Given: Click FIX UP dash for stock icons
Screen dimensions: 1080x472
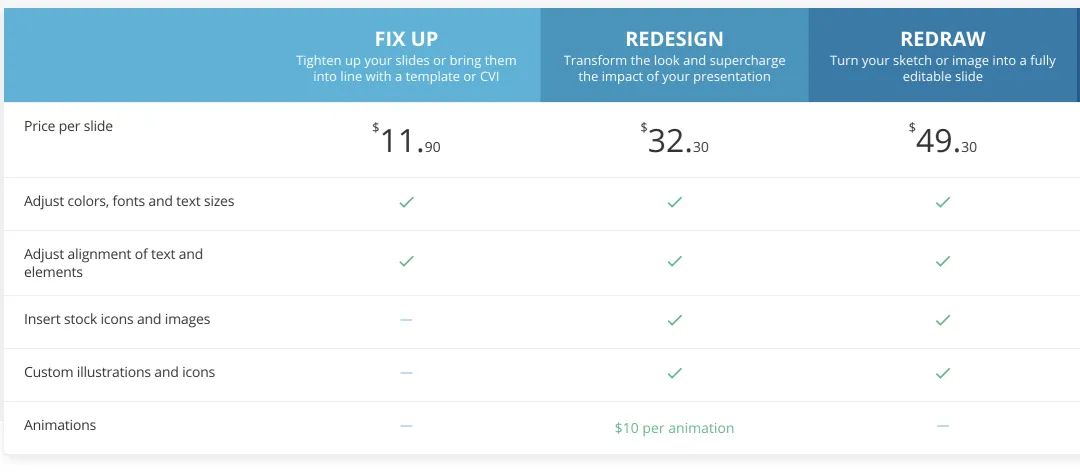Looking at the screenshot, I should [406, 320].
